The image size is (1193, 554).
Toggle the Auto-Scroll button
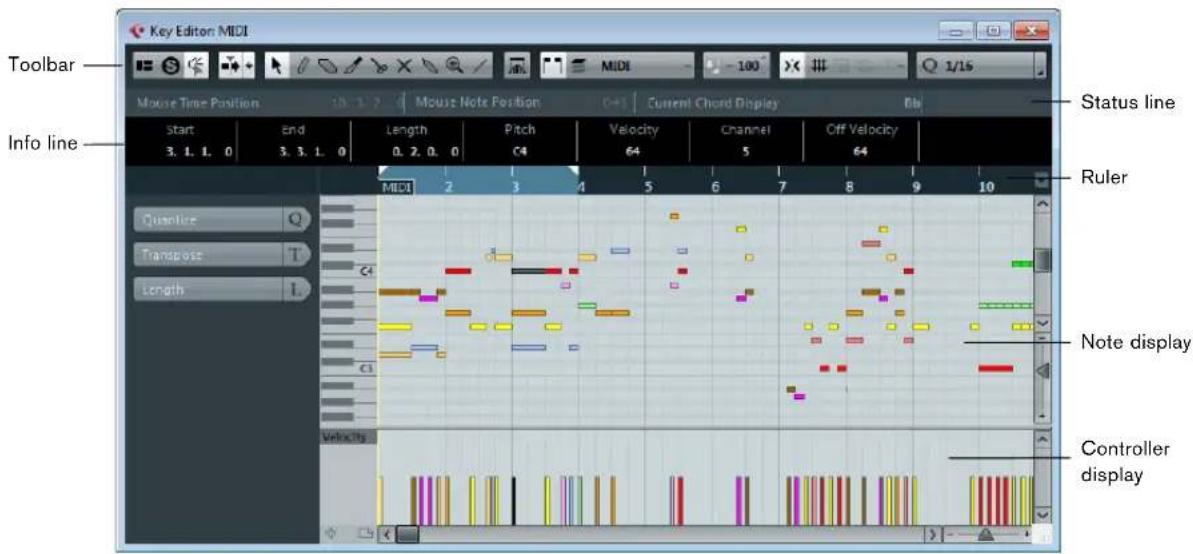pos(230,66)
